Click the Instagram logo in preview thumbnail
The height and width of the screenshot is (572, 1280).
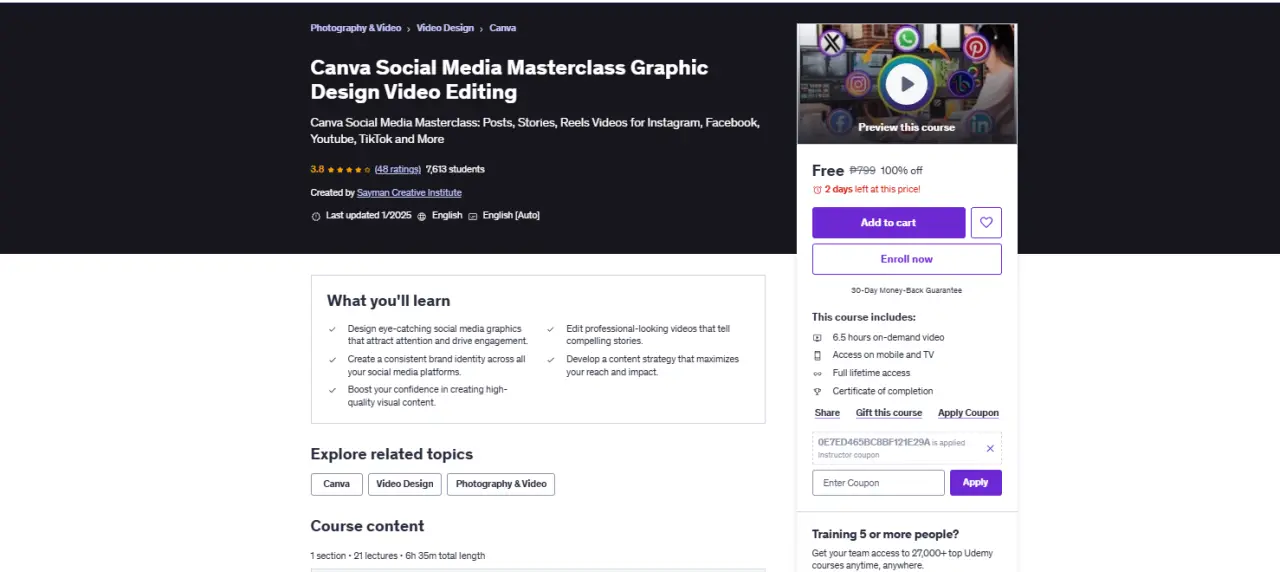coord(857,85)
